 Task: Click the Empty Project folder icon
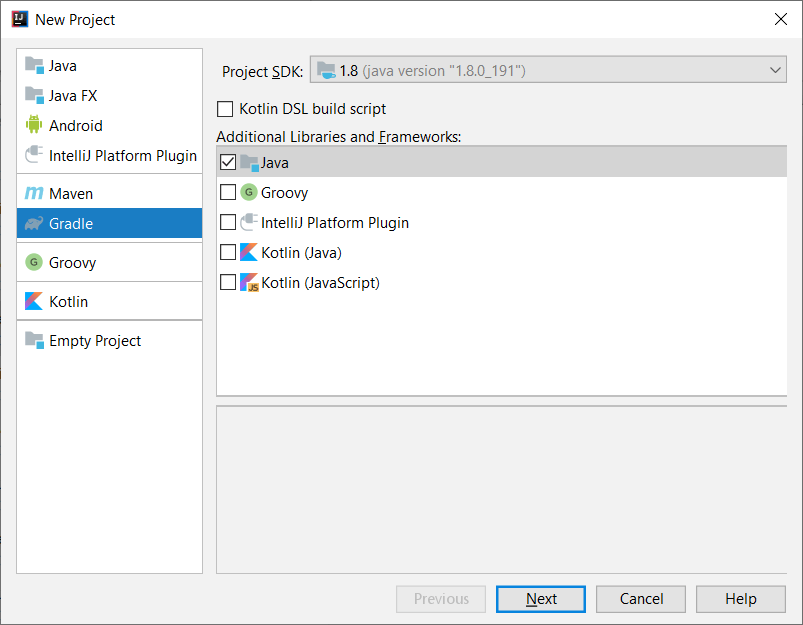coord(34,340)
